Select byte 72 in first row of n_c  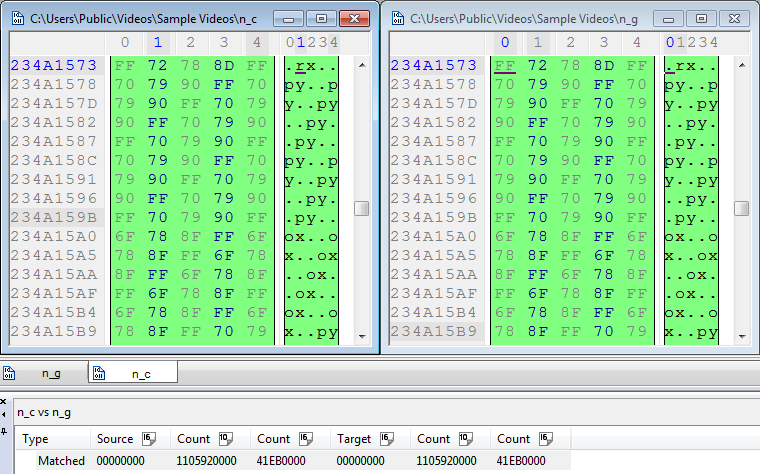pyautogui.click(x=158, y=65)
